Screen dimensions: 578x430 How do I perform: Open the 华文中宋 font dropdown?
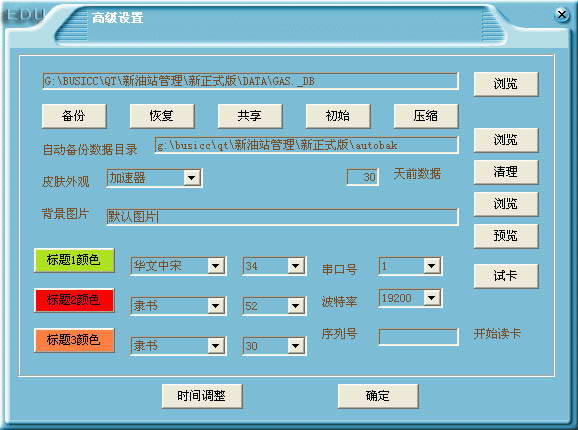coord(216,266)
